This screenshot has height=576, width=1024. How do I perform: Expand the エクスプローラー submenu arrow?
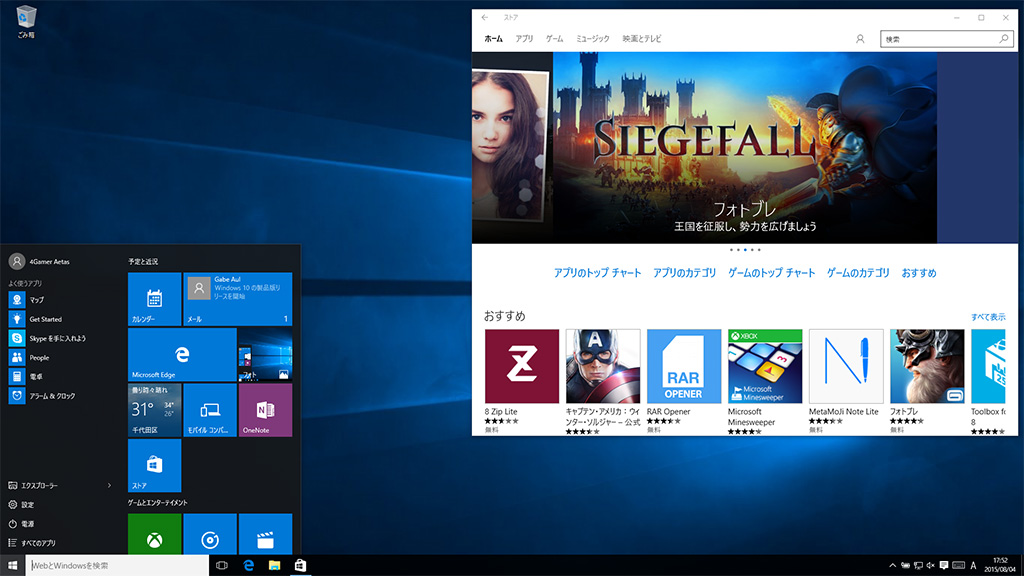pos(109,485)
